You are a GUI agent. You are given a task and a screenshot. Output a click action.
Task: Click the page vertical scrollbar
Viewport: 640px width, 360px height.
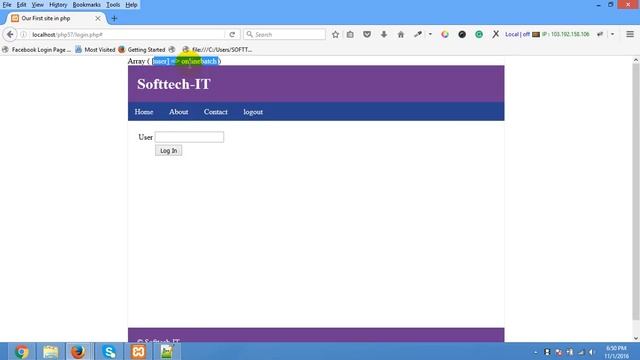click(x=636, y=192)
